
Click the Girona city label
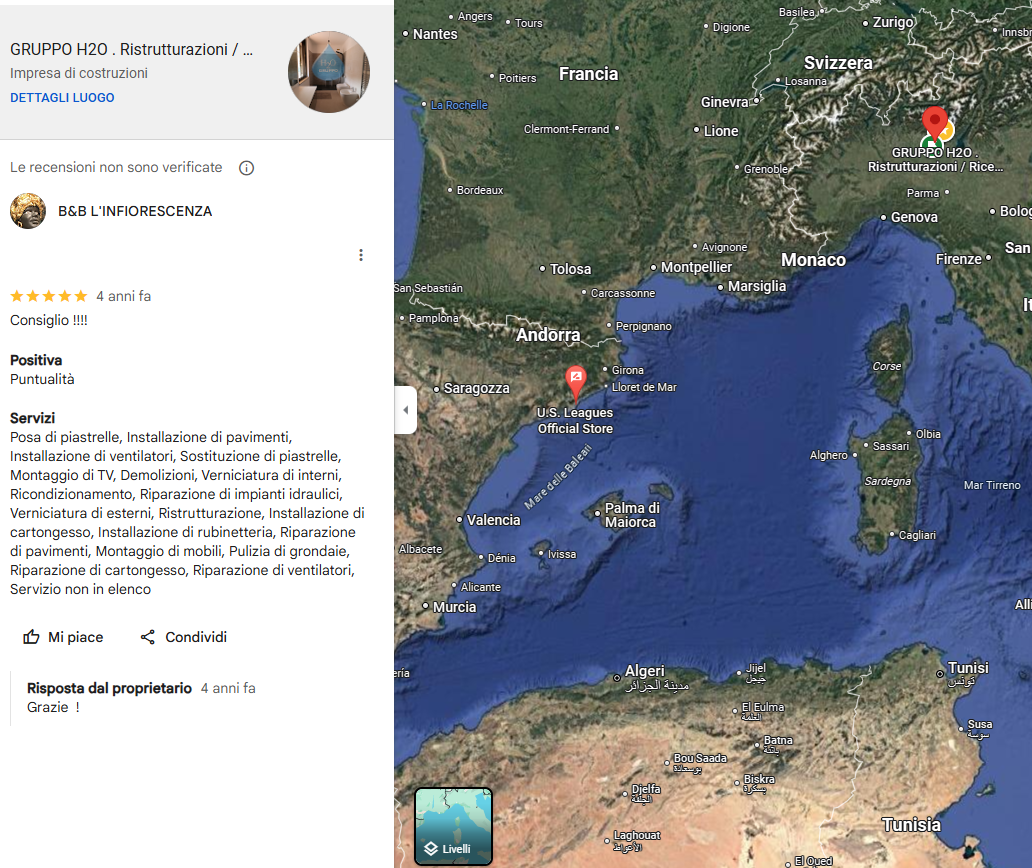pyautogui.click(x=628, y=370)
